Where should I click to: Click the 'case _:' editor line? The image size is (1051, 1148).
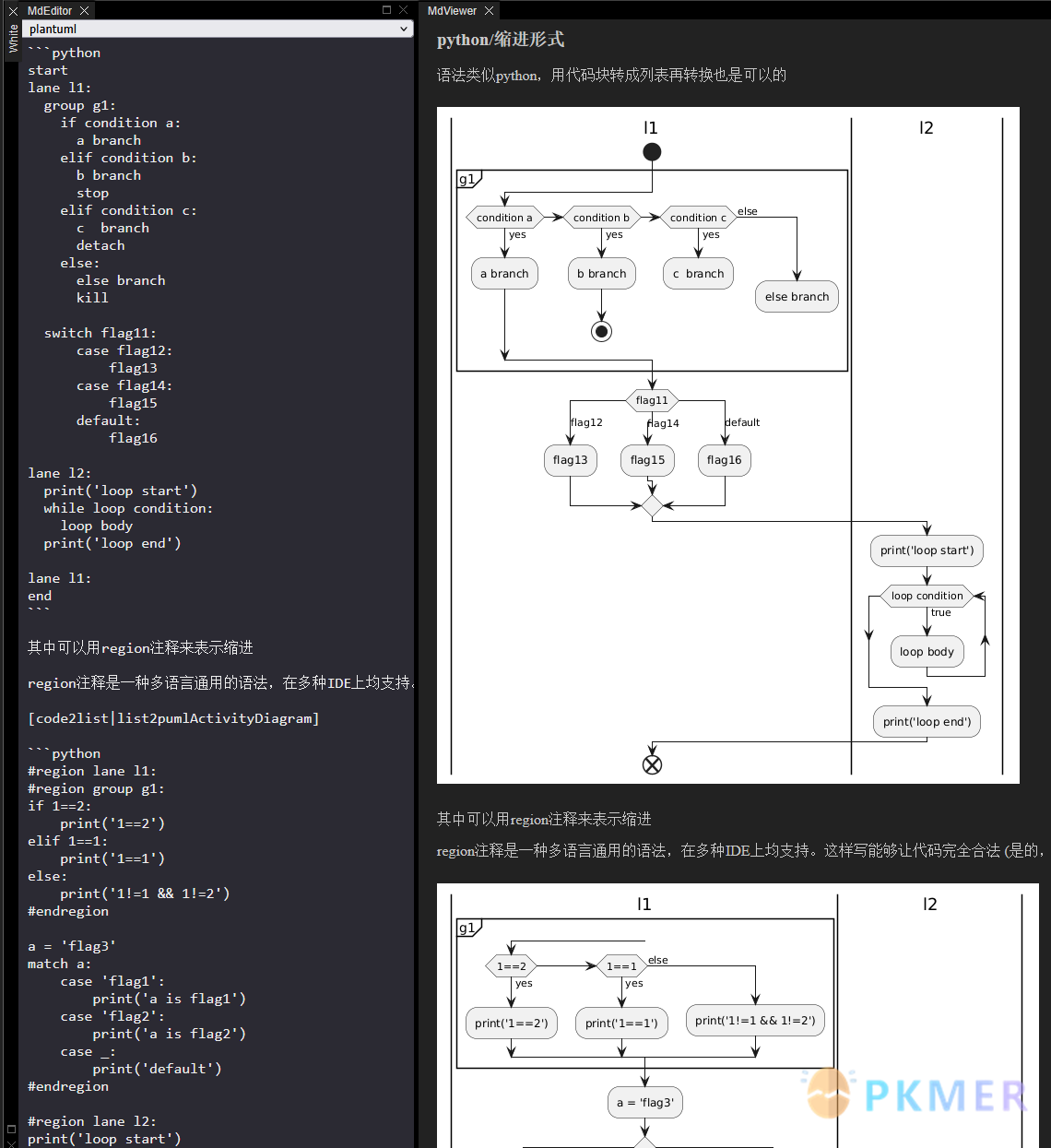coord(89,1051)
